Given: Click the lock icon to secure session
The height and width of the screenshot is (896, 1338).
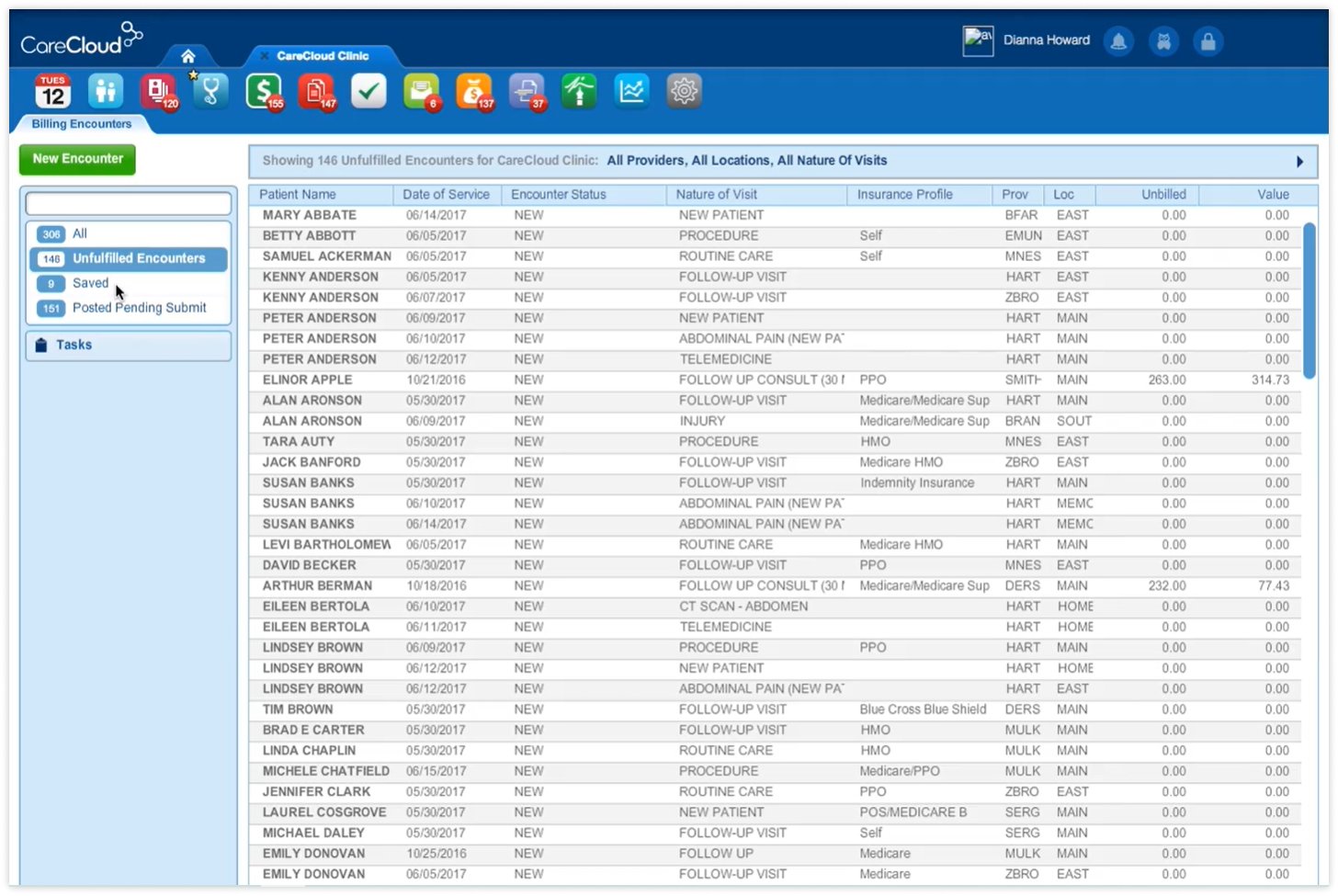Looking at the screenshot, I should (1208, 41).
